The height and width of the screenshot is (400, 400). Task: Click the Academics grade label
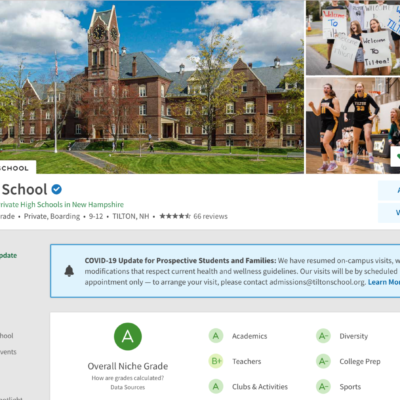coord(250,336)
